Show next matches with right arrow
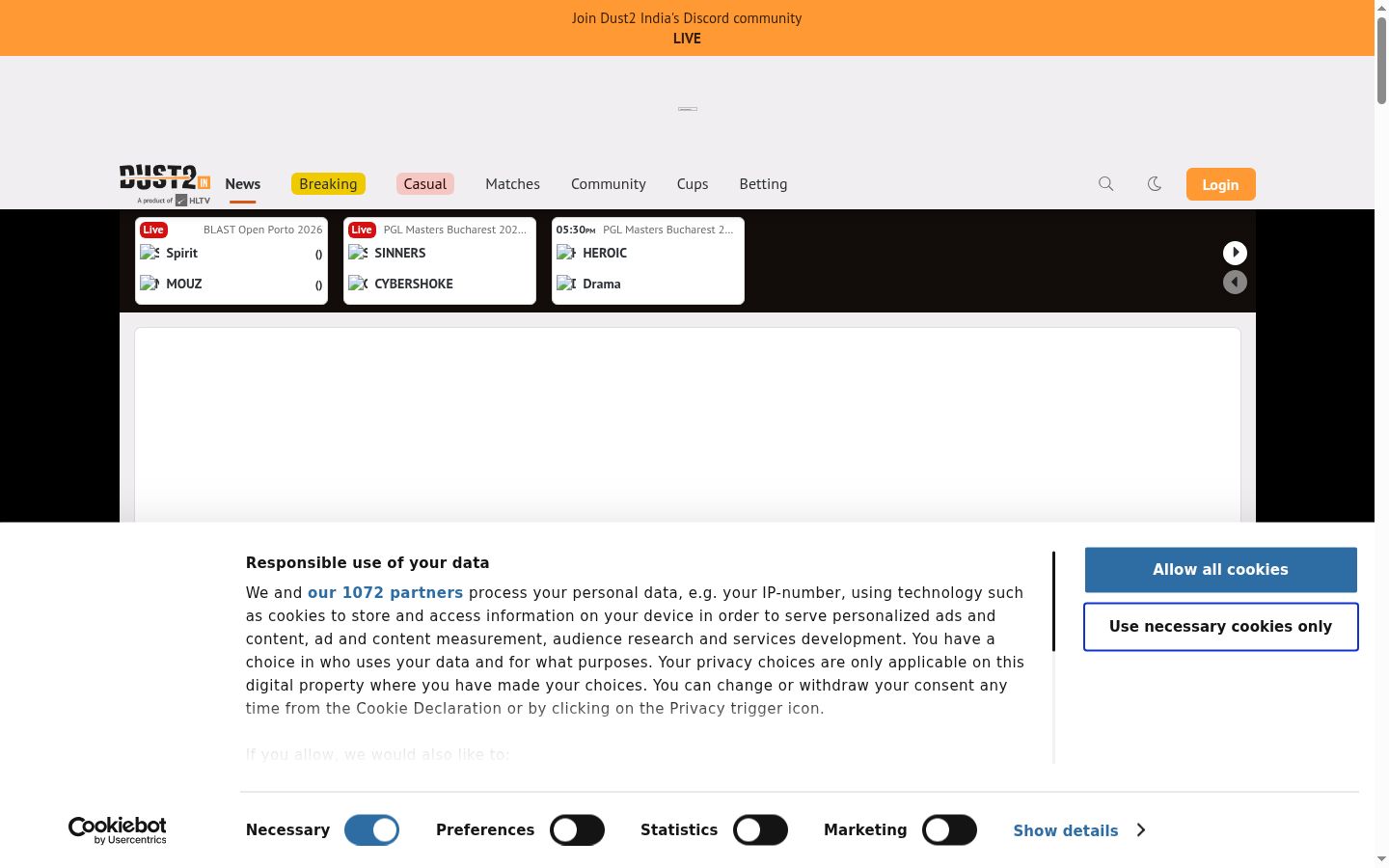Screen dimensions: 1389x868 pyautogui.click(x=1235, y=253)
